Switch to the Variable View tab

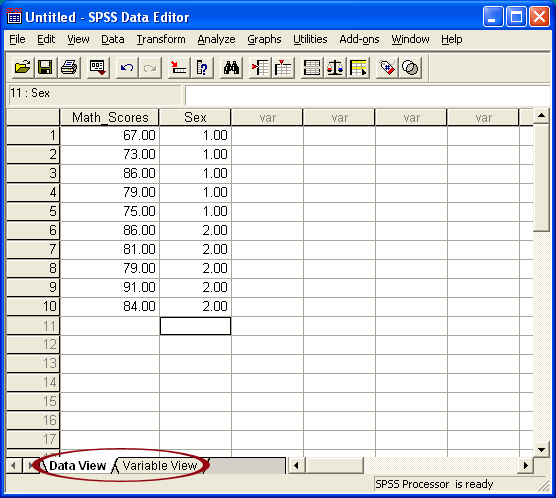coord(160,465)
